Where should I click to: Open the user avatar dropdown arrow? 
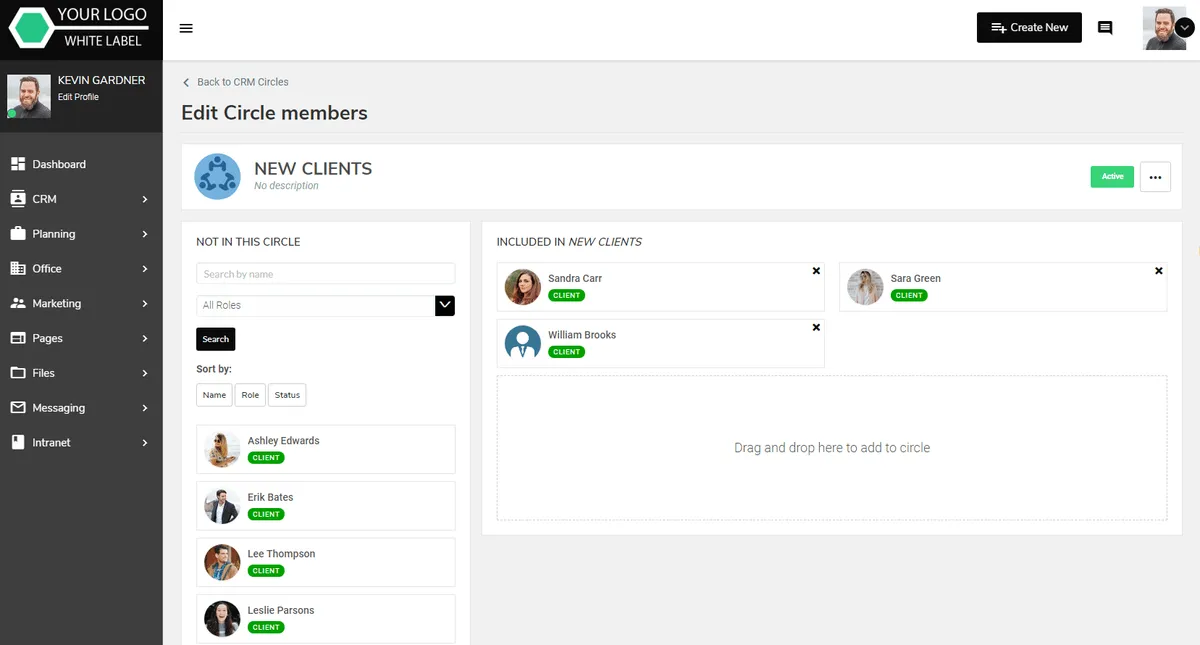(x=1185, y=29)
